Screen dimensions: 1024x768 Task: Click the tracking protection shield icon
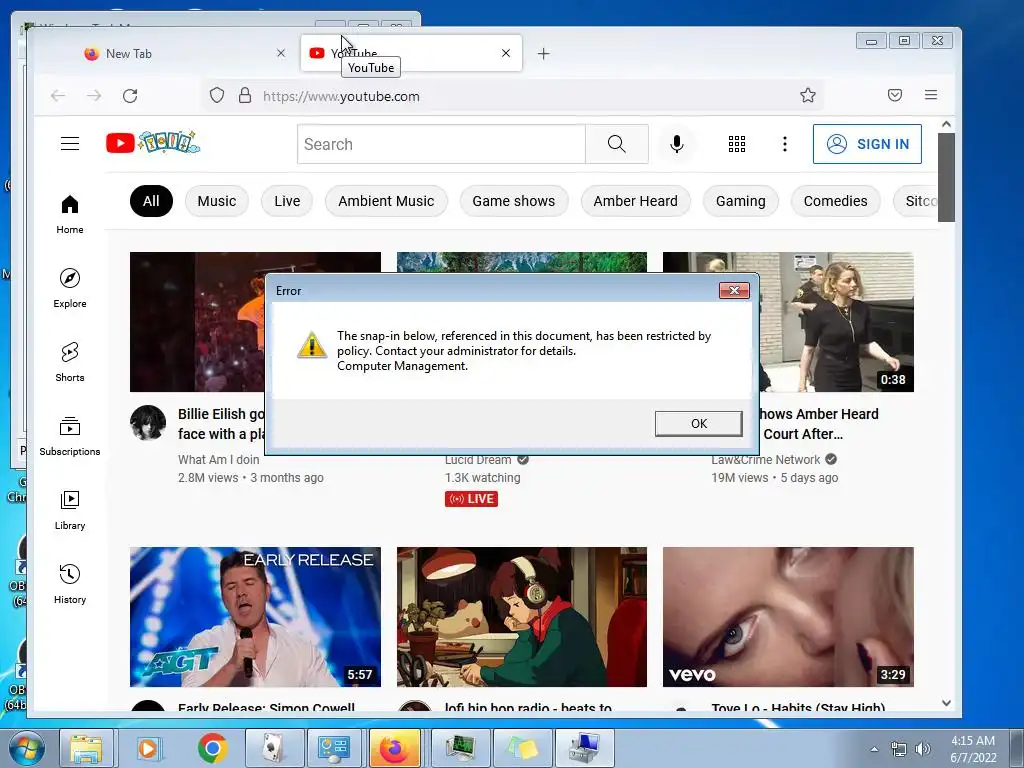(217, 96)
